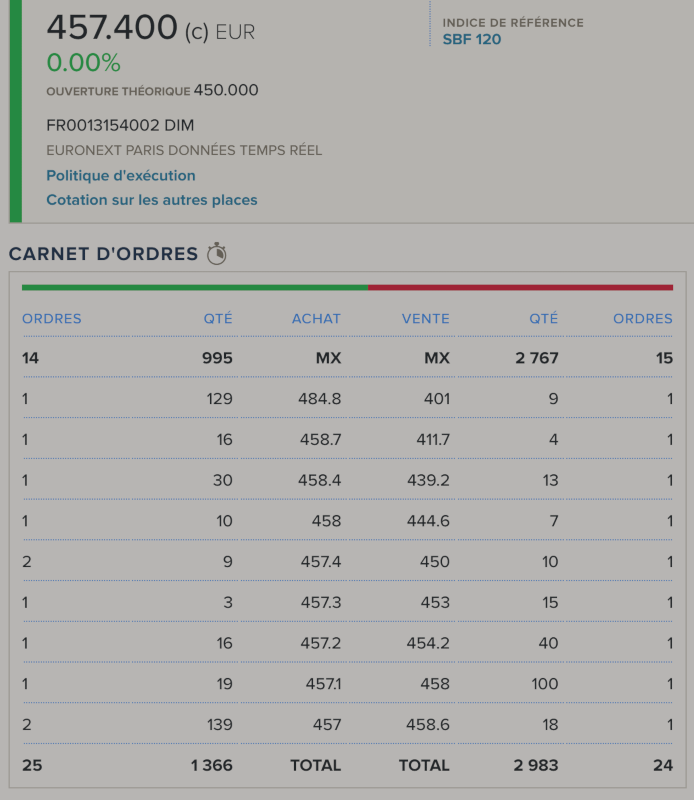
Task: Click the VENTE column header
Action: click(x=426, y=319)
